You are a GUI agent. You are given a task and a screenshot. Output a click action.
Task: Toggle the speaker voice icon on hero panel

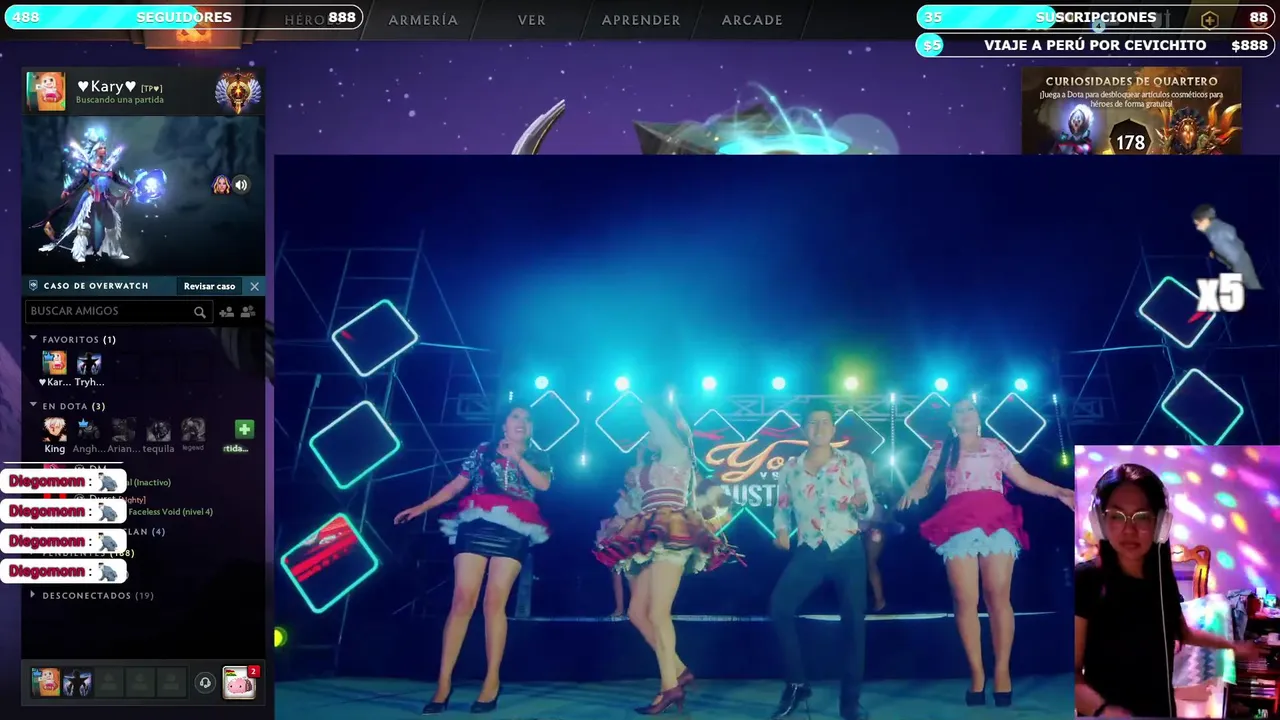click(x=241, y=185)
